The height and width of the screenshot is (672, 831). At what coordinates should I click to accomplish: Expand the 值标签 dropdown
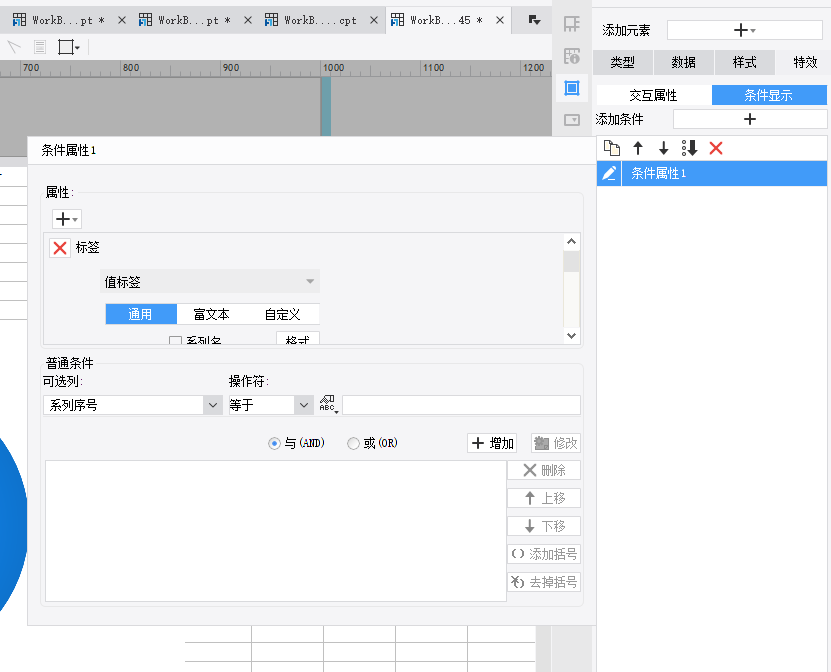click(x=210, y=281)
